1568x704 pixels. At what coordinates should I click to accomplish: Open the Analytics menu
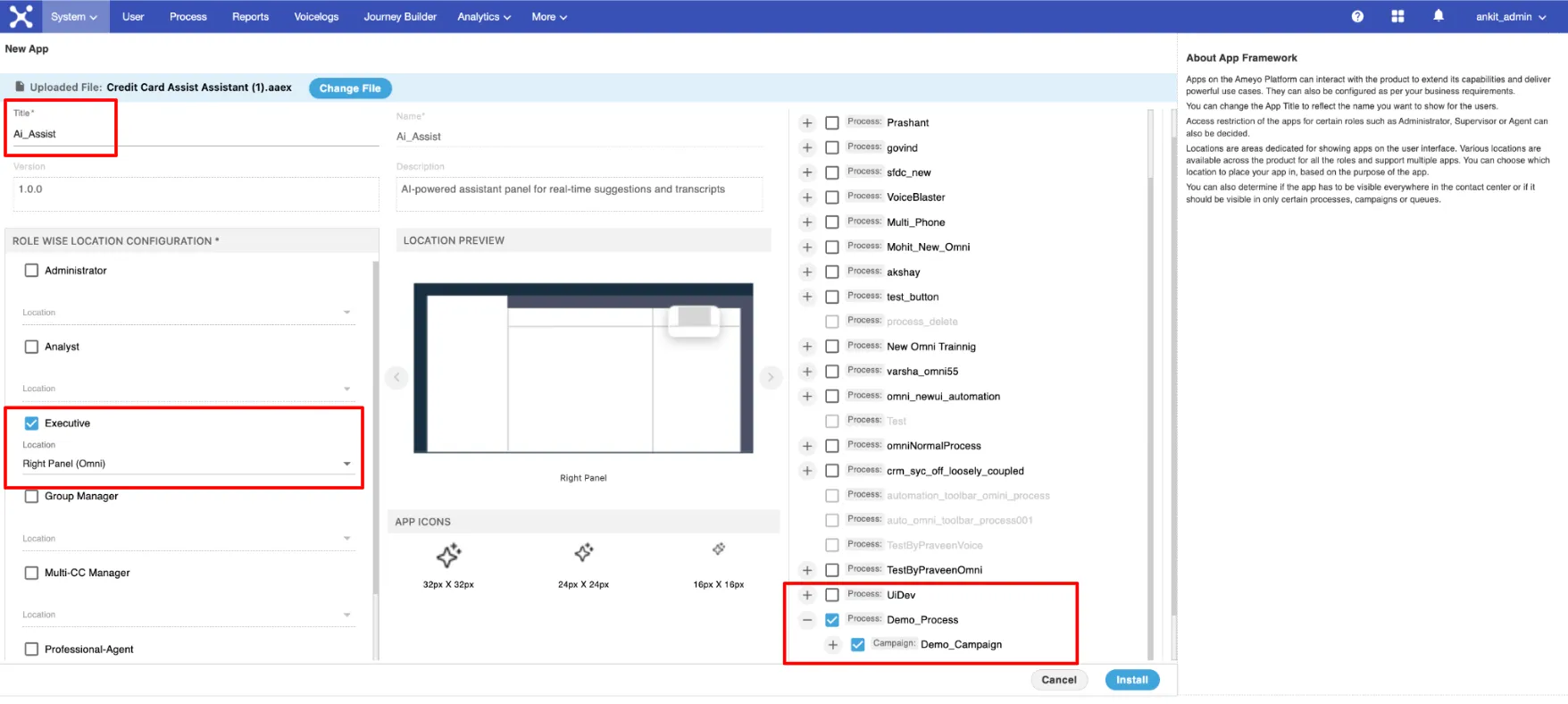484,16
